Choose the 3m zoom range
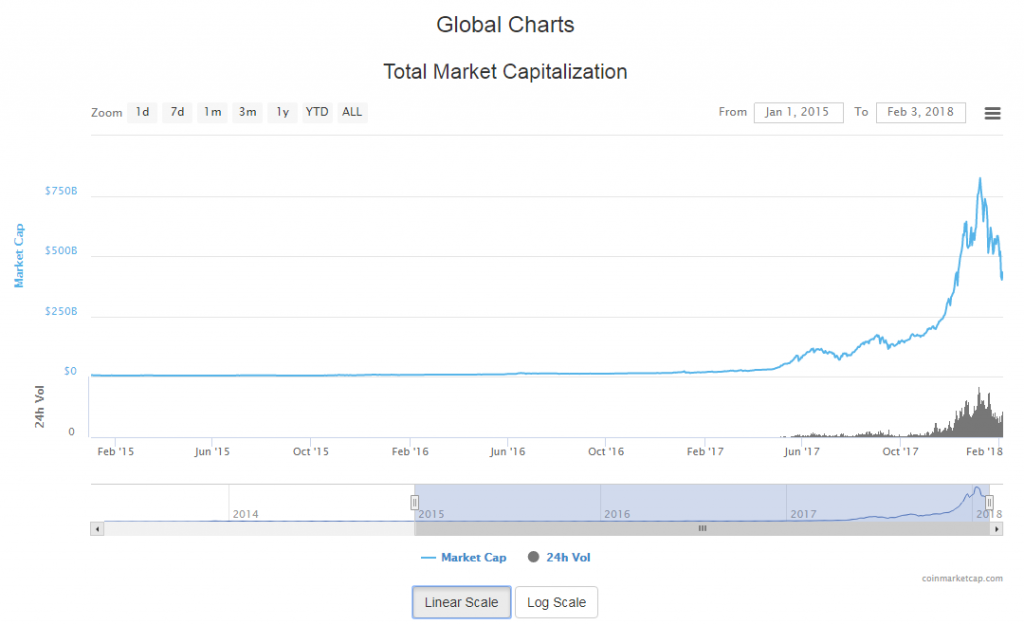 tap(247, 112)
